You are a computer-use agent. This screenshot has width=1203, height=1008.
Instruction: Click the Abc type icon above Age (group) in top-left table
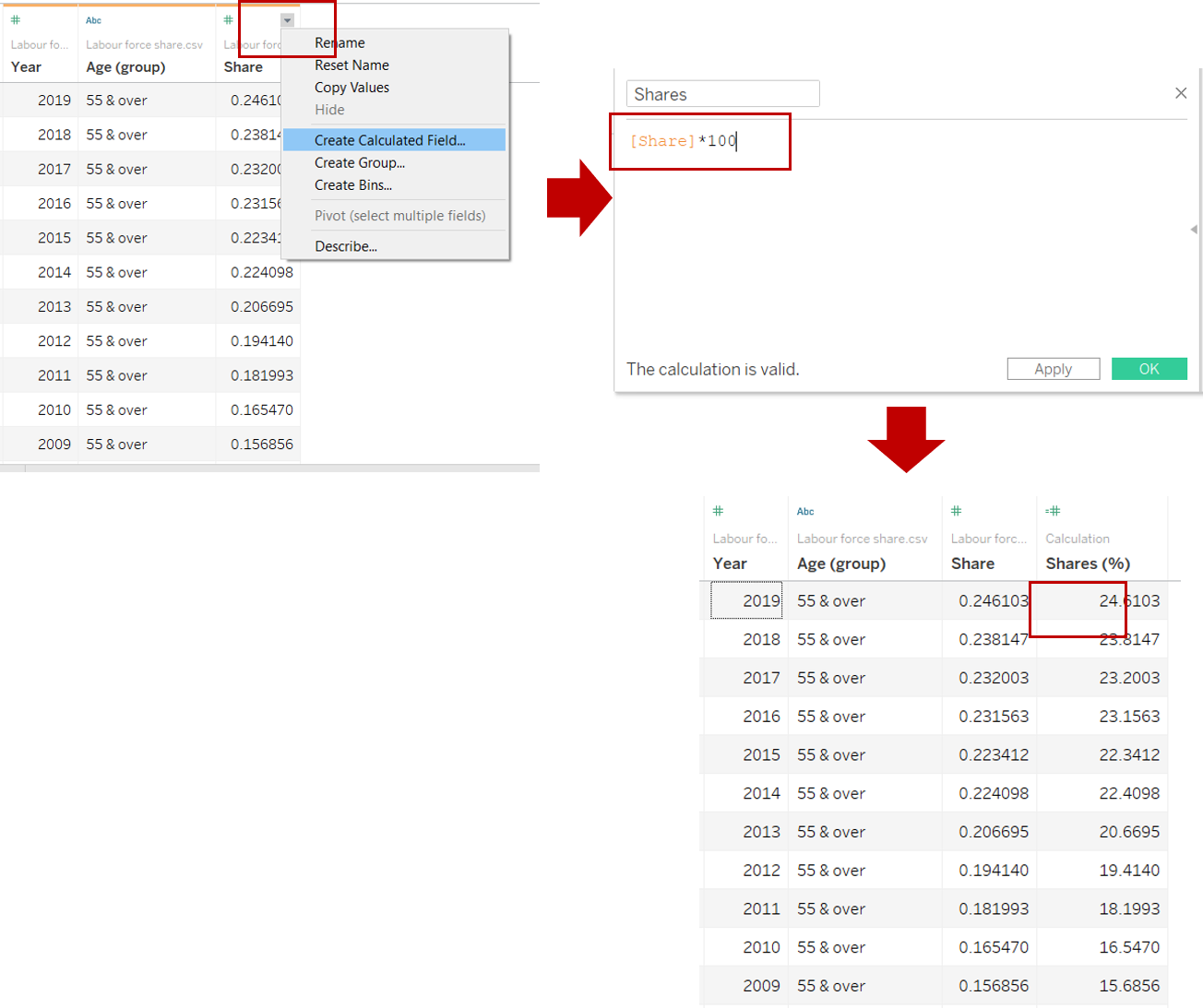(x=93, y=20)
